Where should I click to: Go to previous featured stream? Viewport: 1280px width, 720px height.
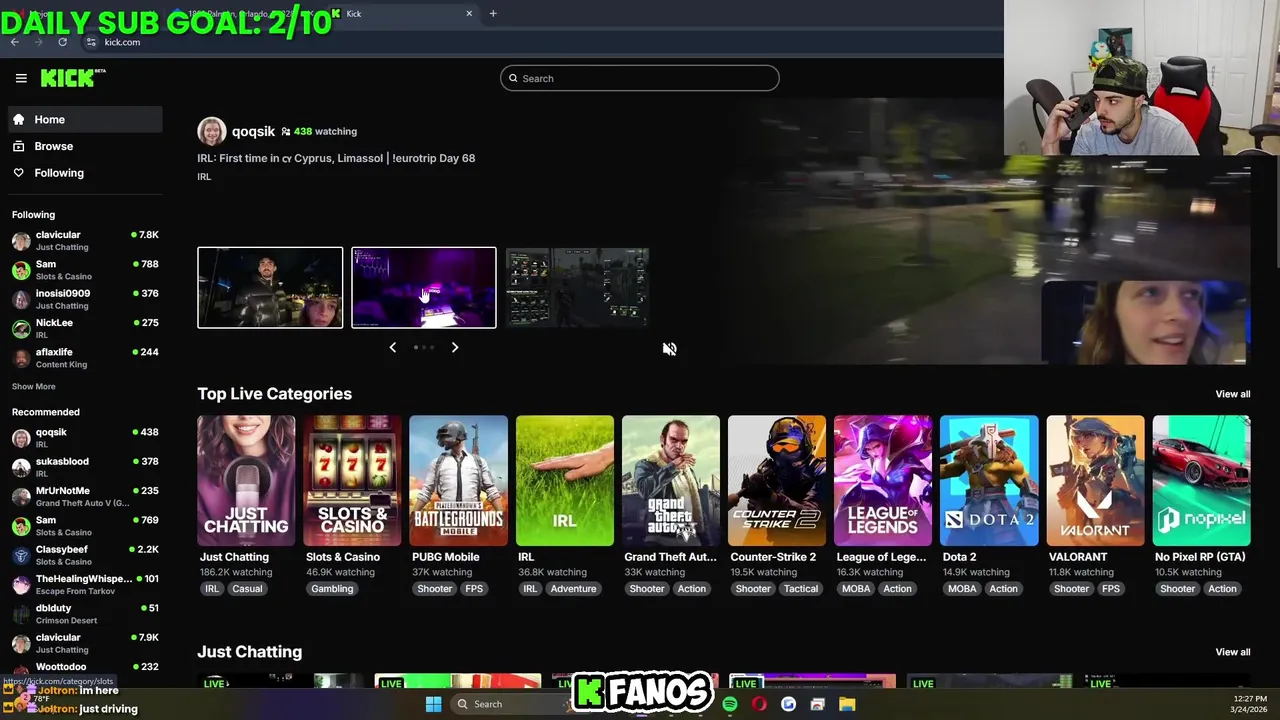pyautogui.click(x=392, y=347)
